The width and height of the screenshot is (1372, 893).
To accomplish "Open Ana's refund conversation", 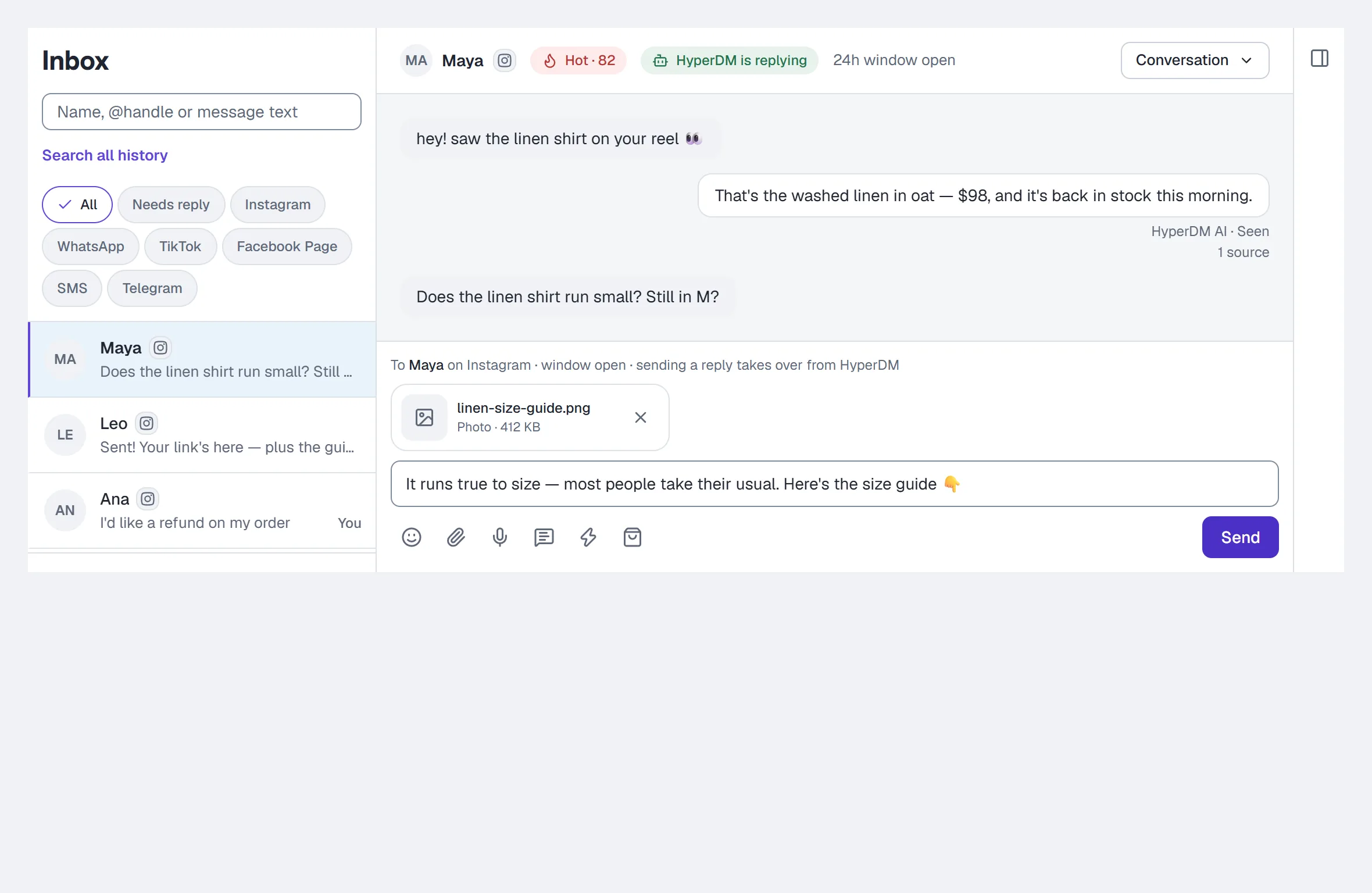I will (202, 510).
